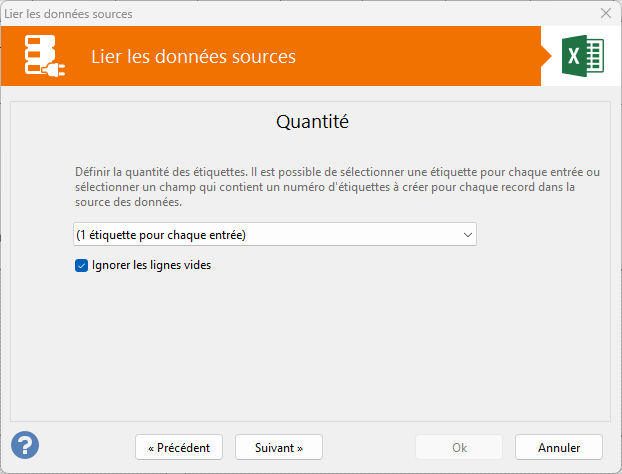This screenshot has width=622, height=474.
Task: Click the data source server plug icon
Action: 46,57
